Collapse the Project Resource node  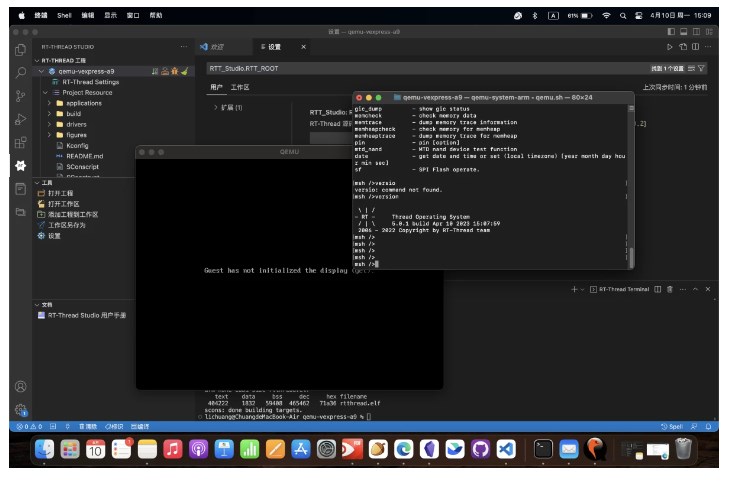pyautogui.click(x=46, y=93)
